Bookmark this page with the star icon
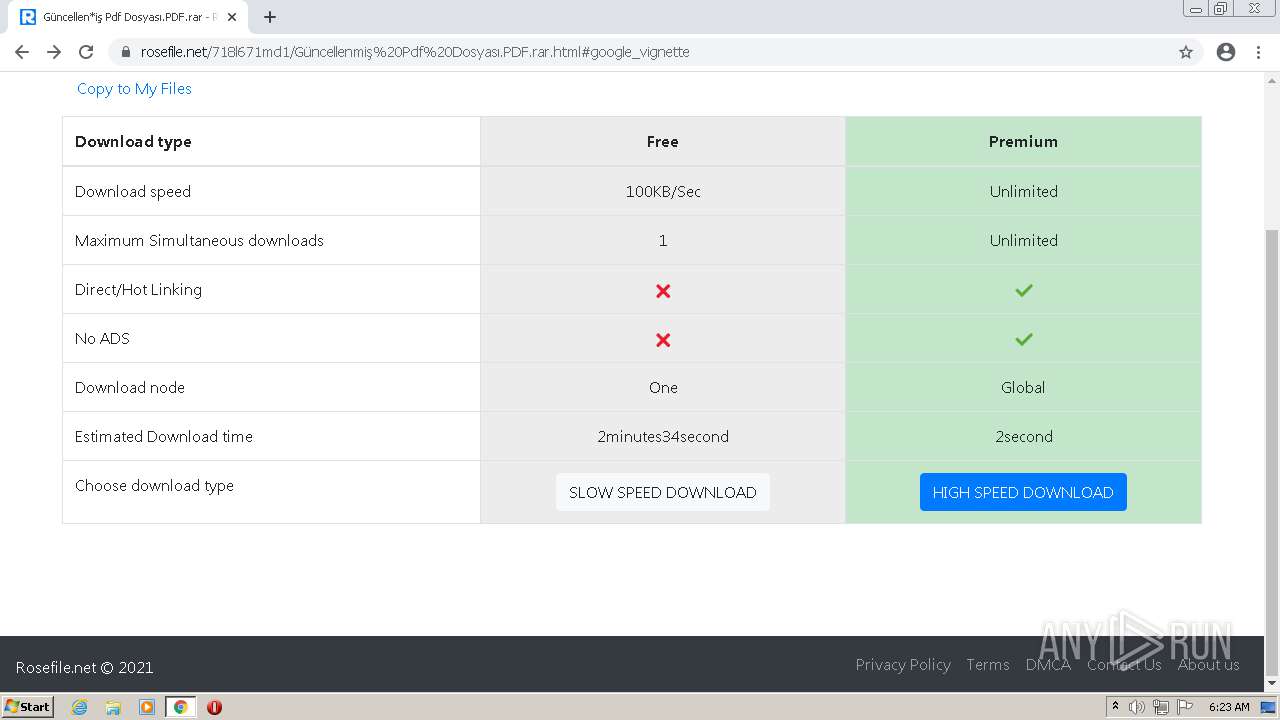1280x720 pixels. click(1186, 52)
